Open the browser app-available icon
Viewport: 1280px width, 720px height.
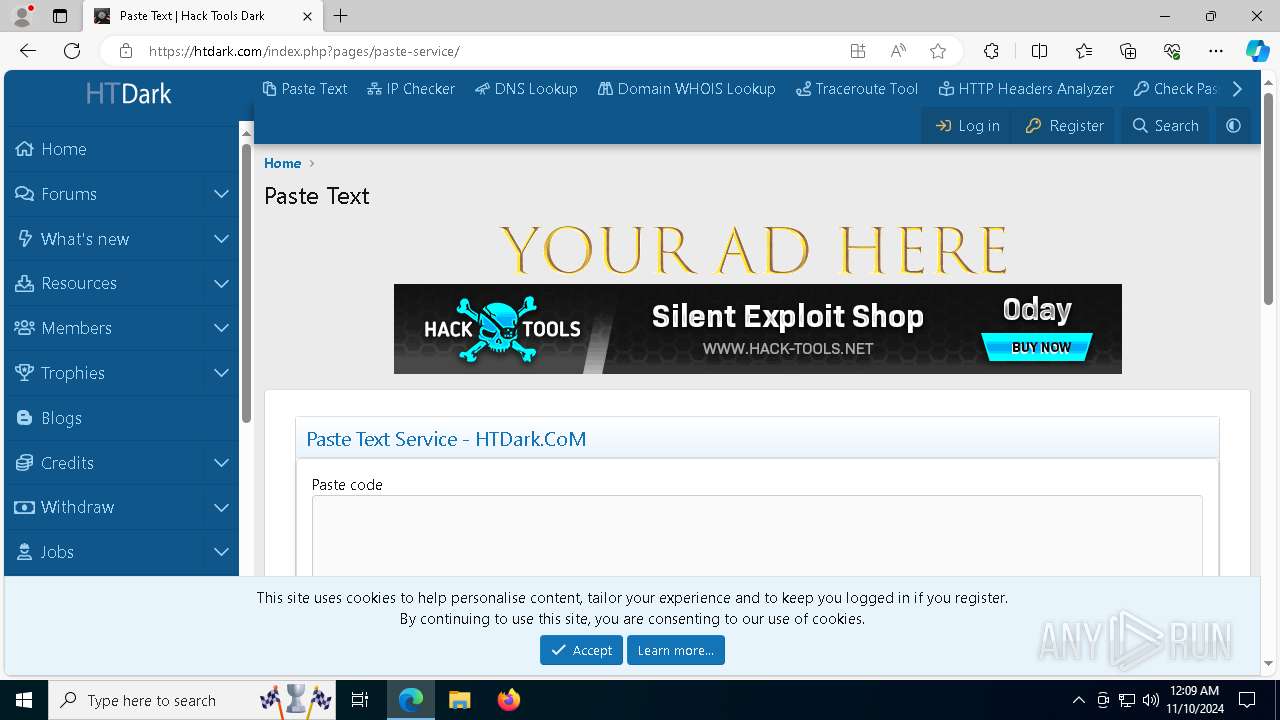click(x=857, y=51)
